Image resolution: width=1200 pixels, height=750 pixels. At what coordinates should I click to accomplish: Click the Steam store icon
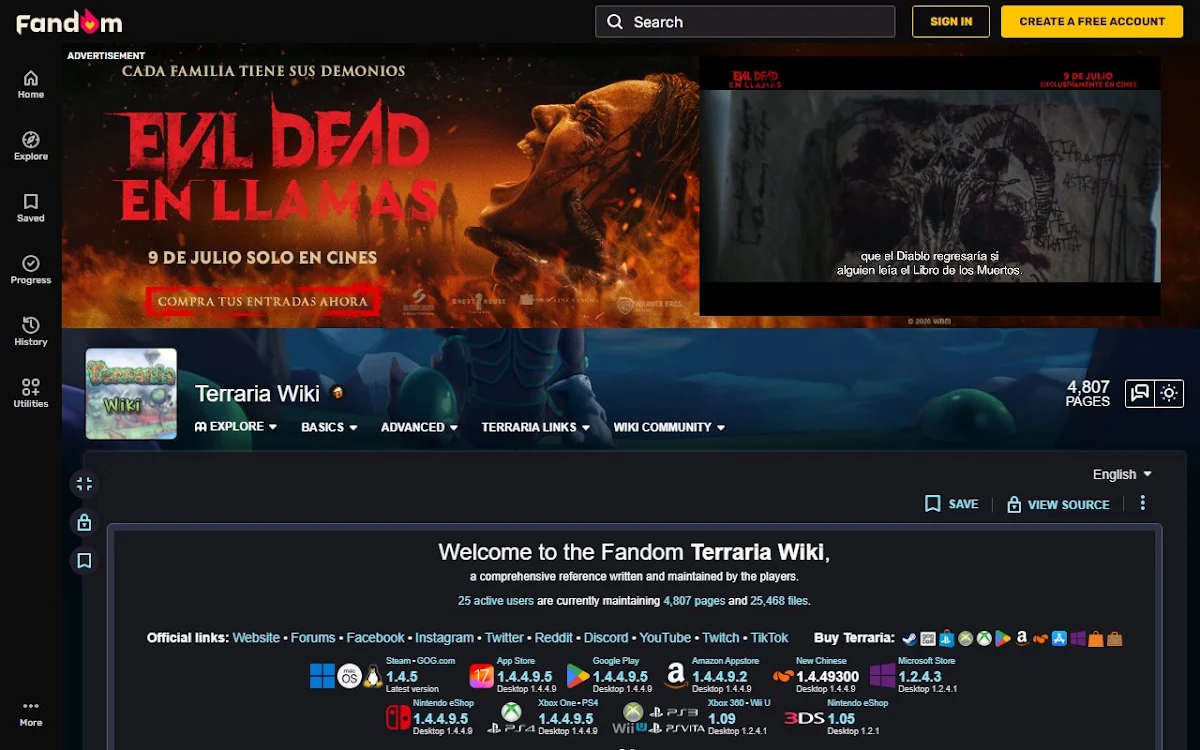pos(909,638)
